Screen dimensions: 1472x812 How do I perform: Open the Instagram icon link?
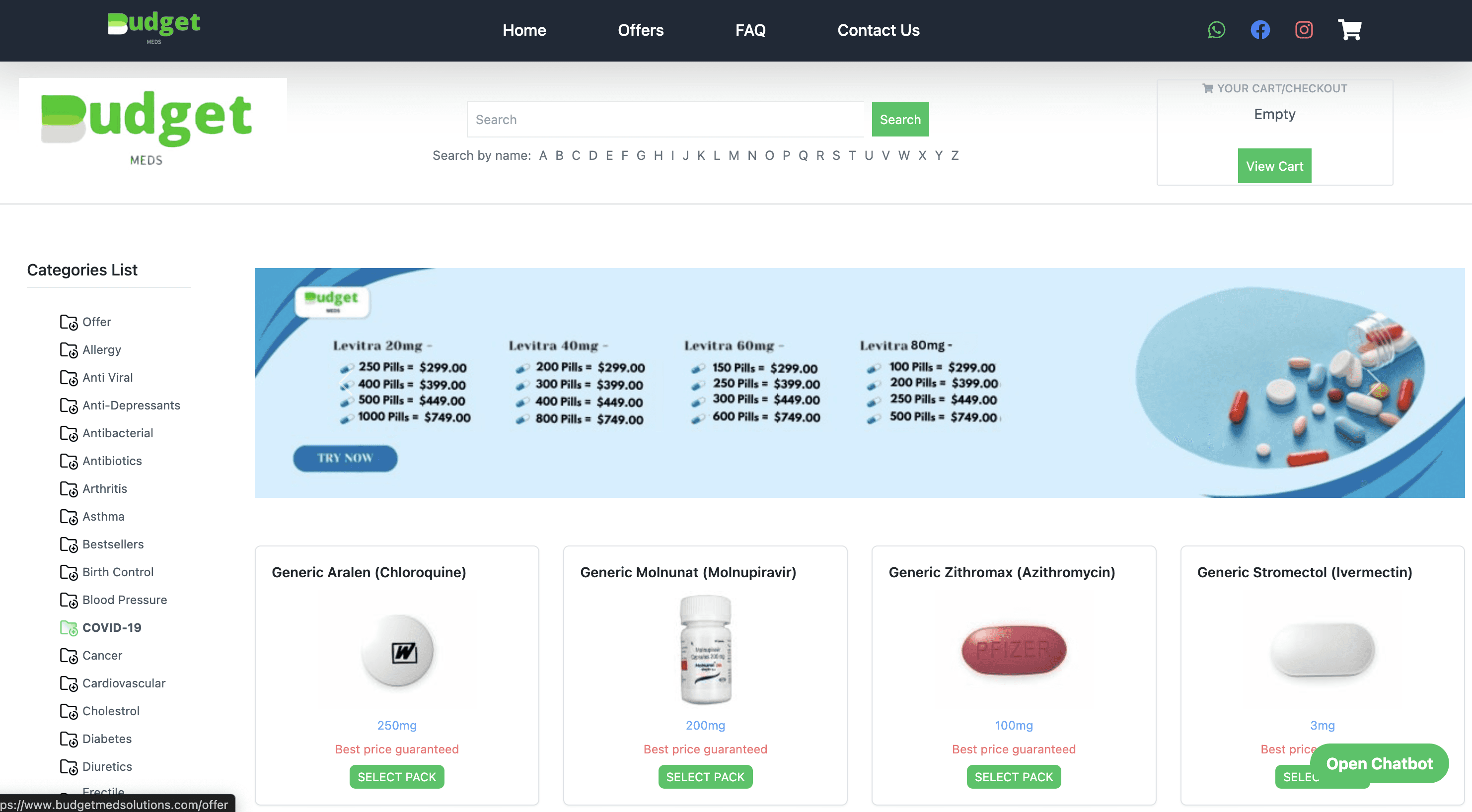[x=1304, y=30]
